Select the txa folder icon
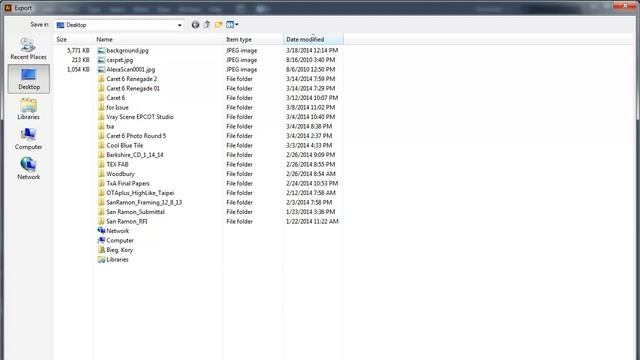640x360 pixels. pos(101,127)
